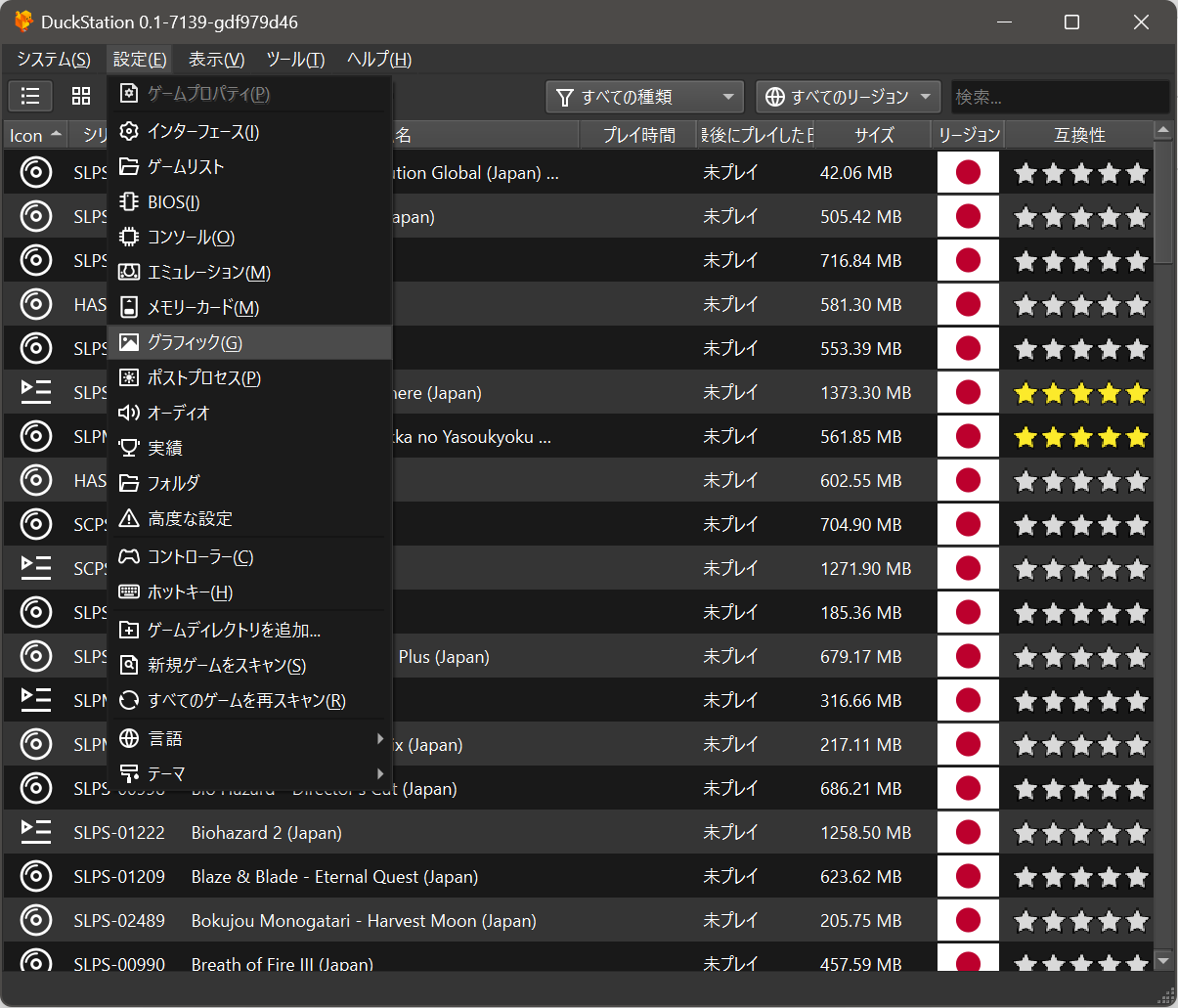Sort by the Icon column header
This screenshot has height=1008, width=1178.
click(35, 135)
